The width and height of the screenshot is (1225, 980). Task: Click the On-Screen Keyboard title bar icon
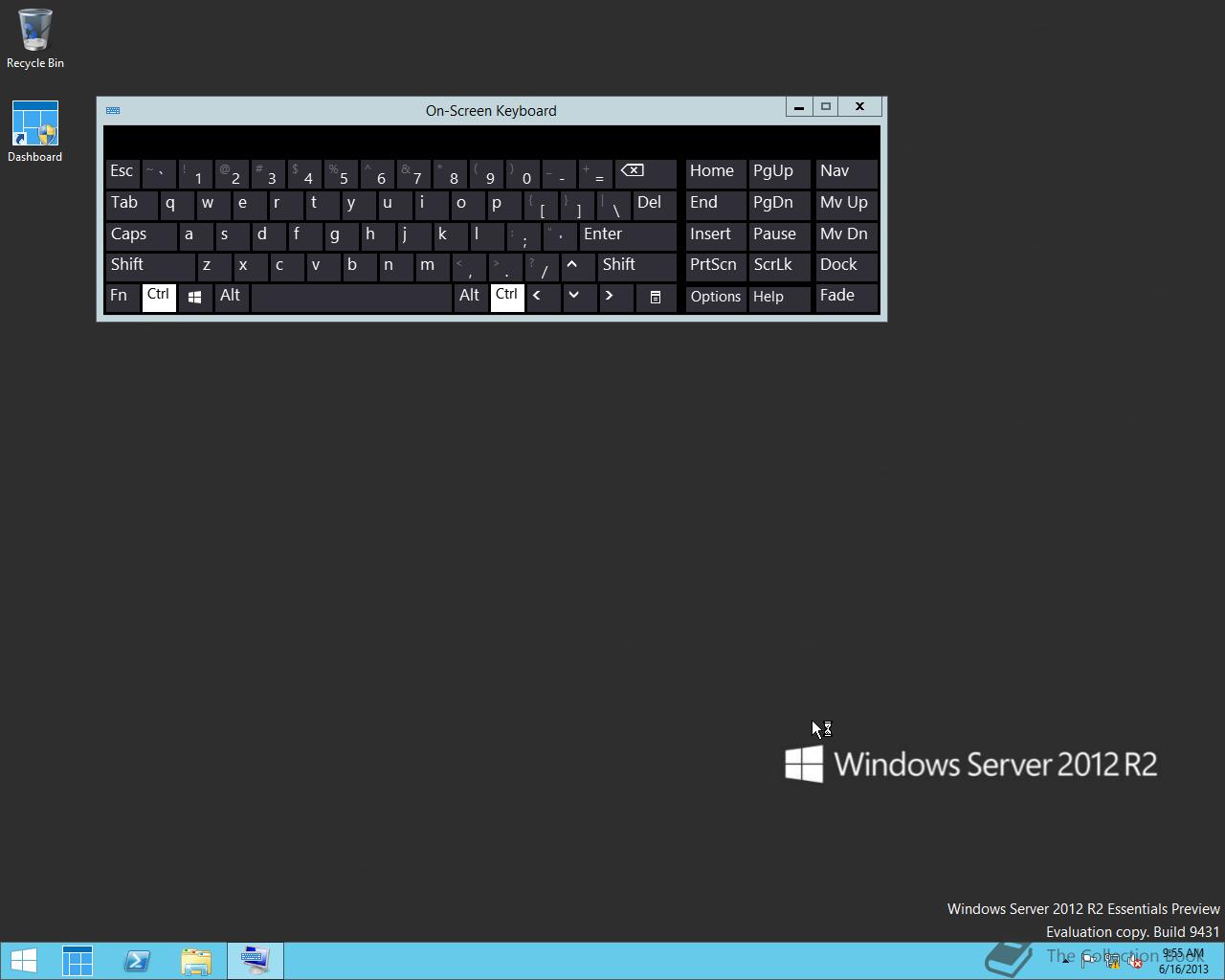click(x=113, y=110)
